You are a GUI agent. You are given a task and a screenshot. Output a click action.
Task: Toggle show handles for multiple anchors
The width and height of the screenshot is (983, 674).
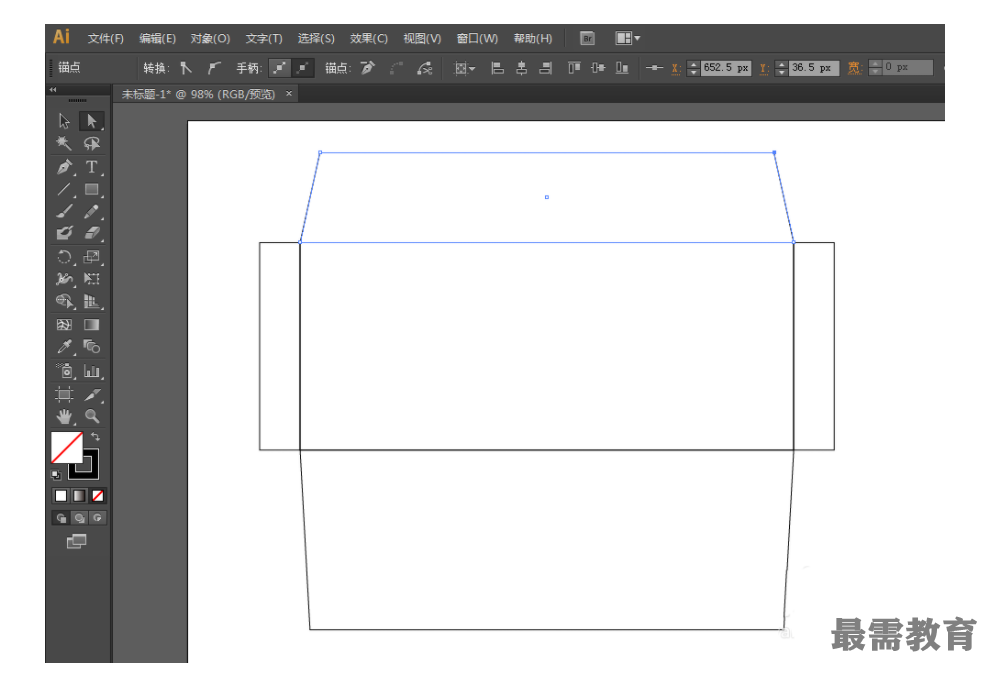(280, 68)
